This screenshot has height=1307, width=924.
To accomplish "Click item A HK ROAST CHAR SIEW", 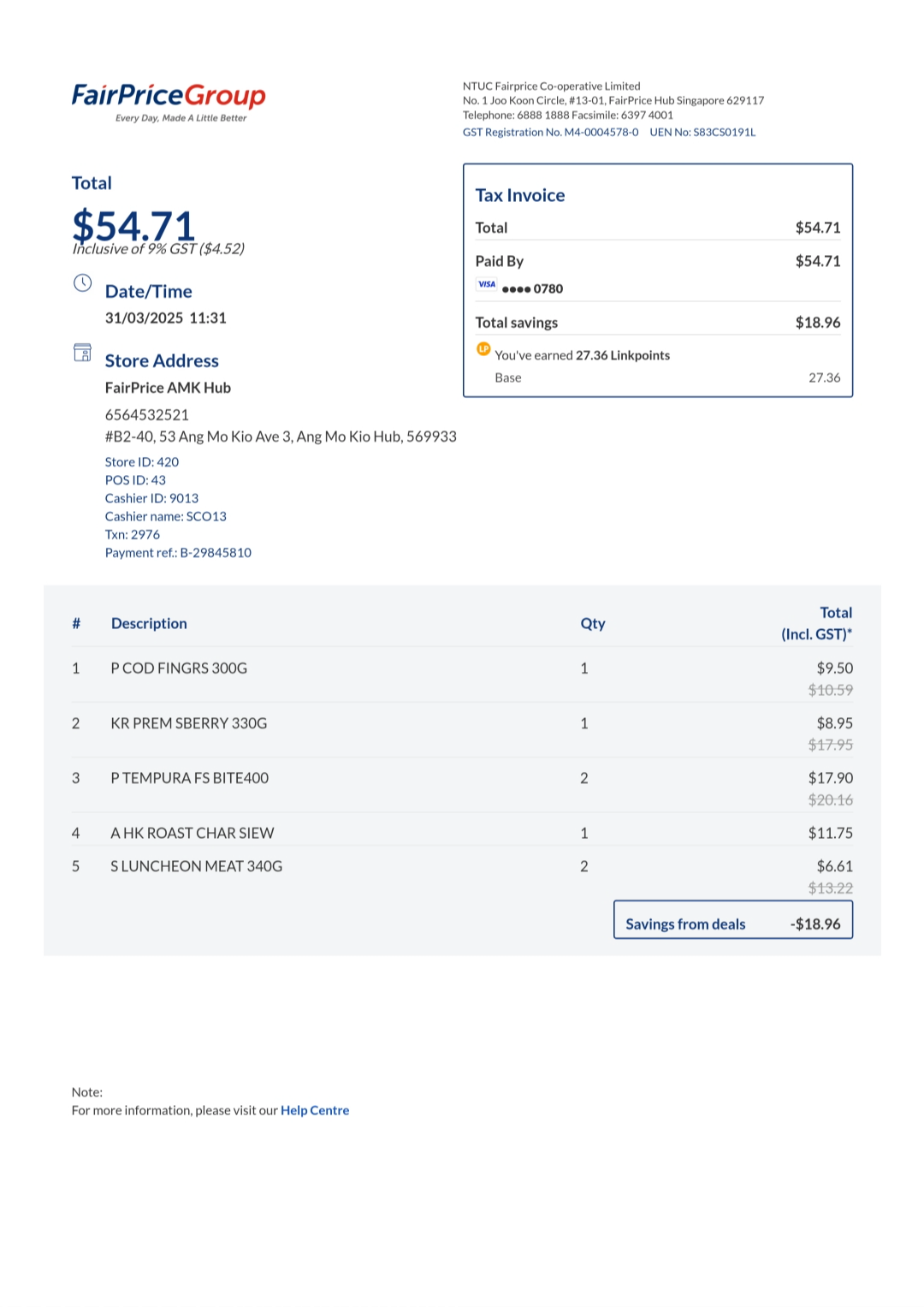I will tap(192, 834).
